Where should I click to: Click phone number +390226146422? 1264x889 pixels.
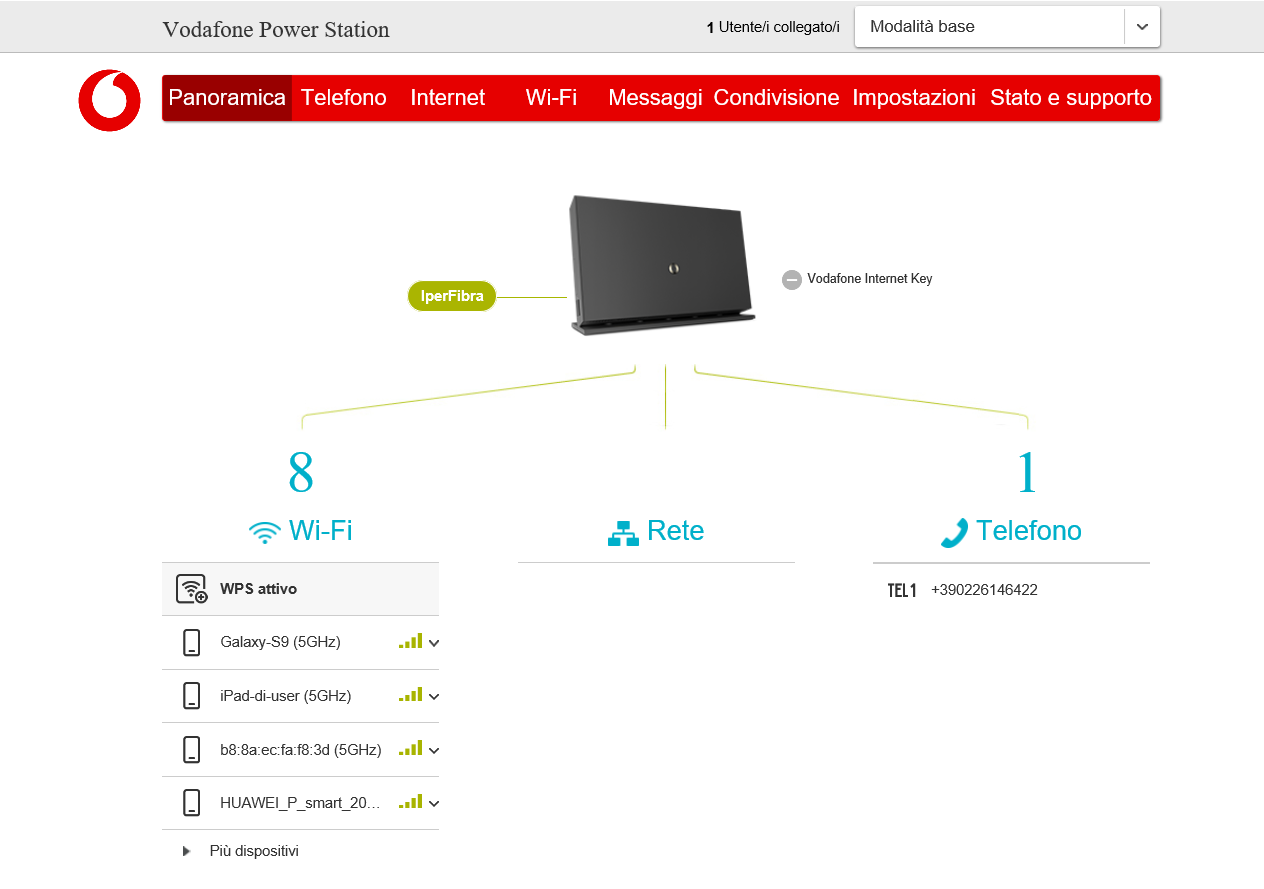point(984,590)
